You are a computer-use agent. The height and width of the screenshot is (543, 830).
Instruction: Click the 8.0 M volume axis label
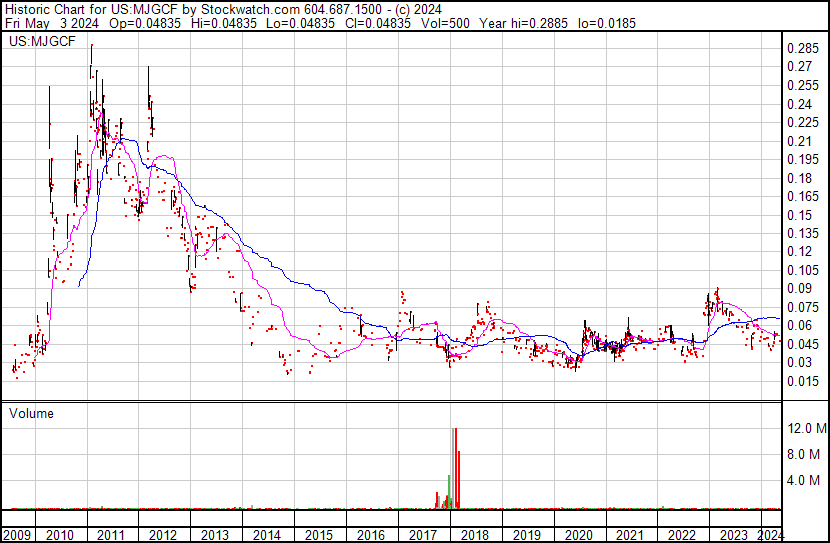(804, 454)
